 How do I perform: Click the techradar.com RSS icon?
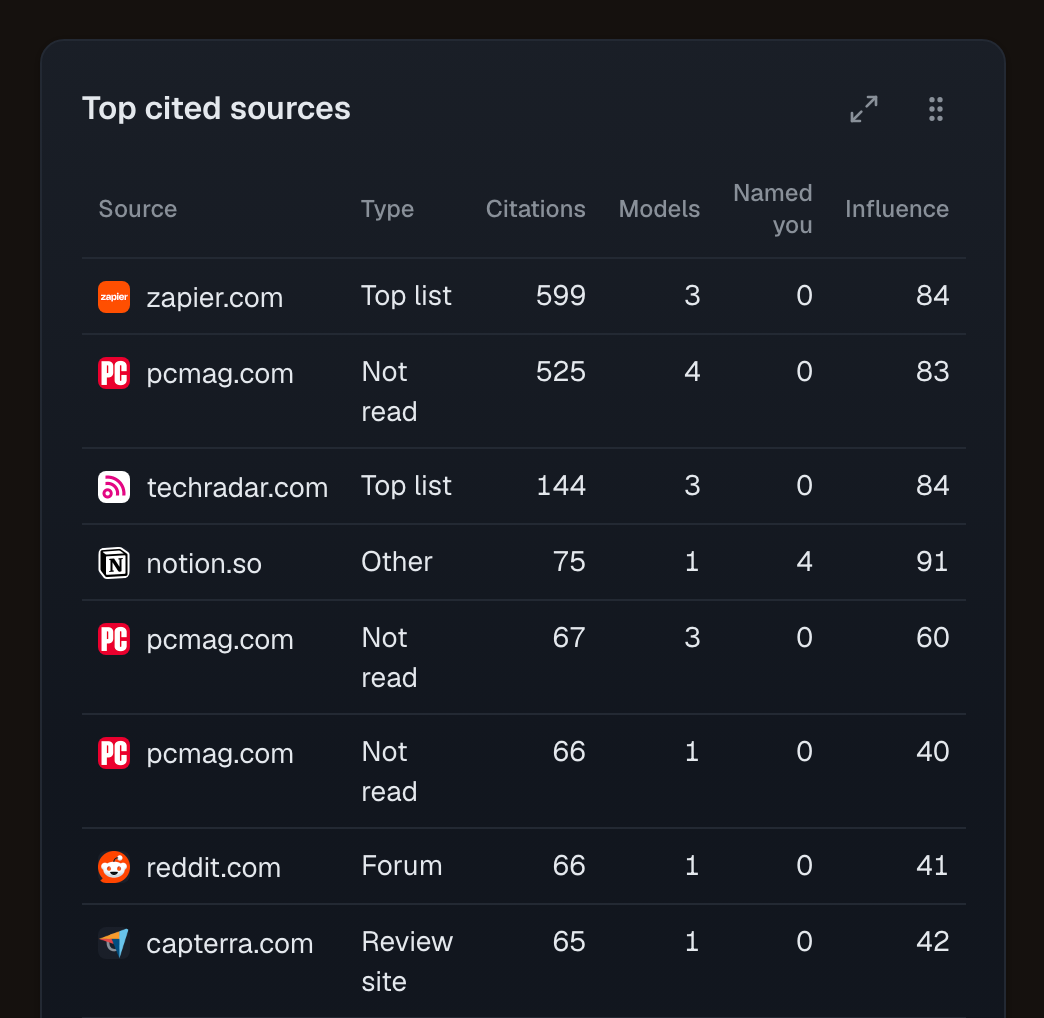coord(114,487)
